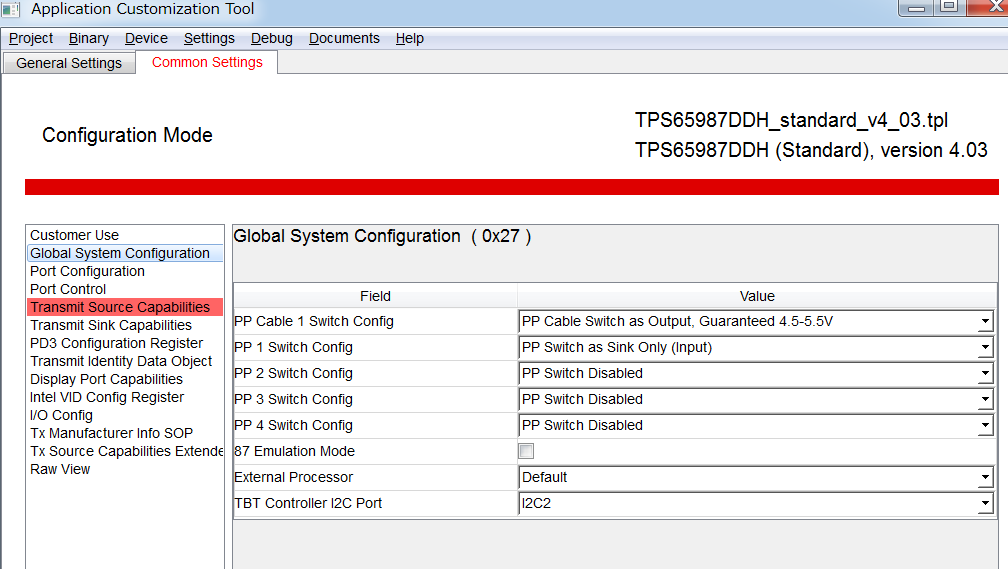The height and width of the screenshot is (569, 1008).
Task: Open the Debug menu
Action: (271, 39)
